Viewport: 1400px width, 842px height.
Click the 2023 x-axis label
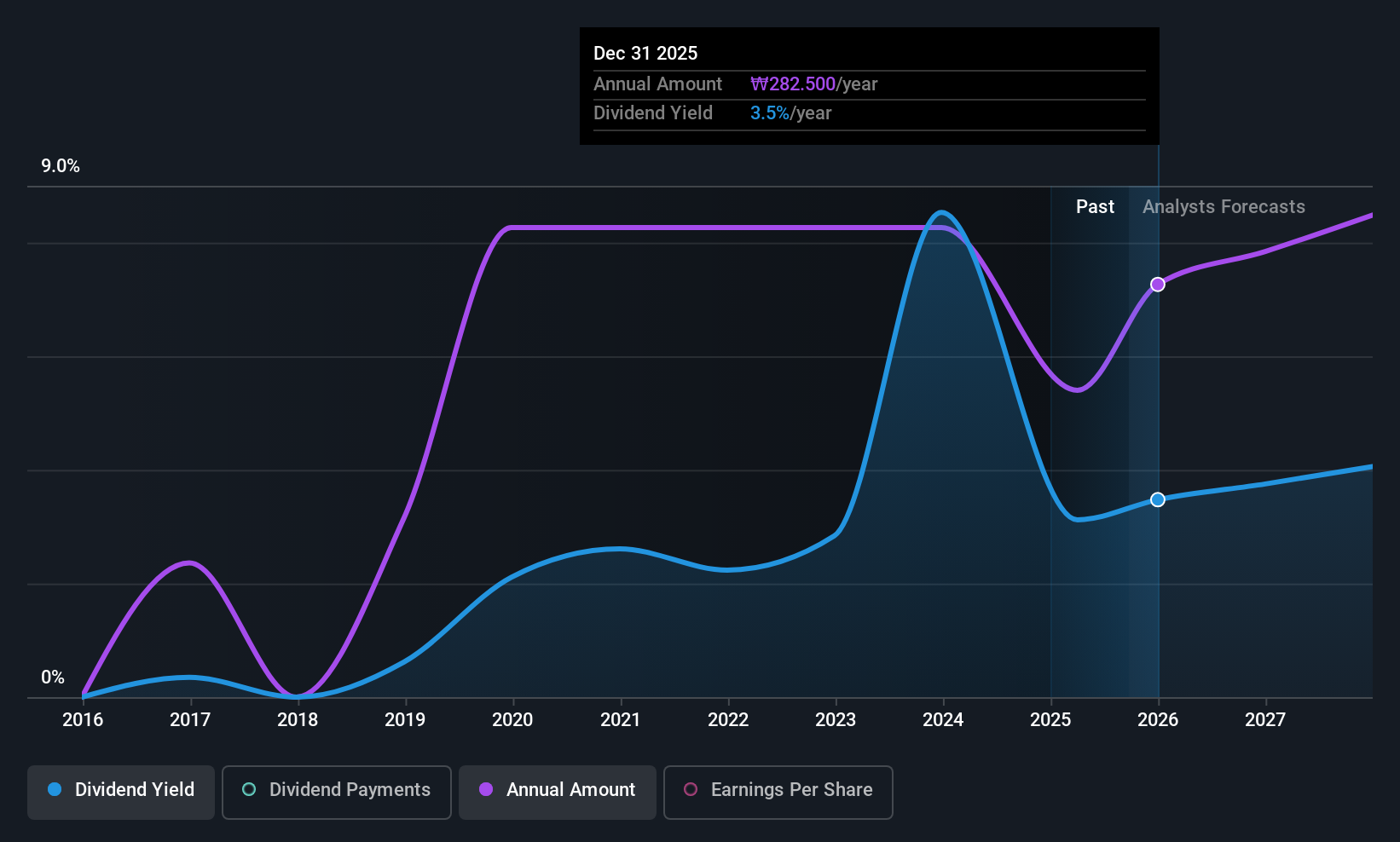tap(836, 720)
